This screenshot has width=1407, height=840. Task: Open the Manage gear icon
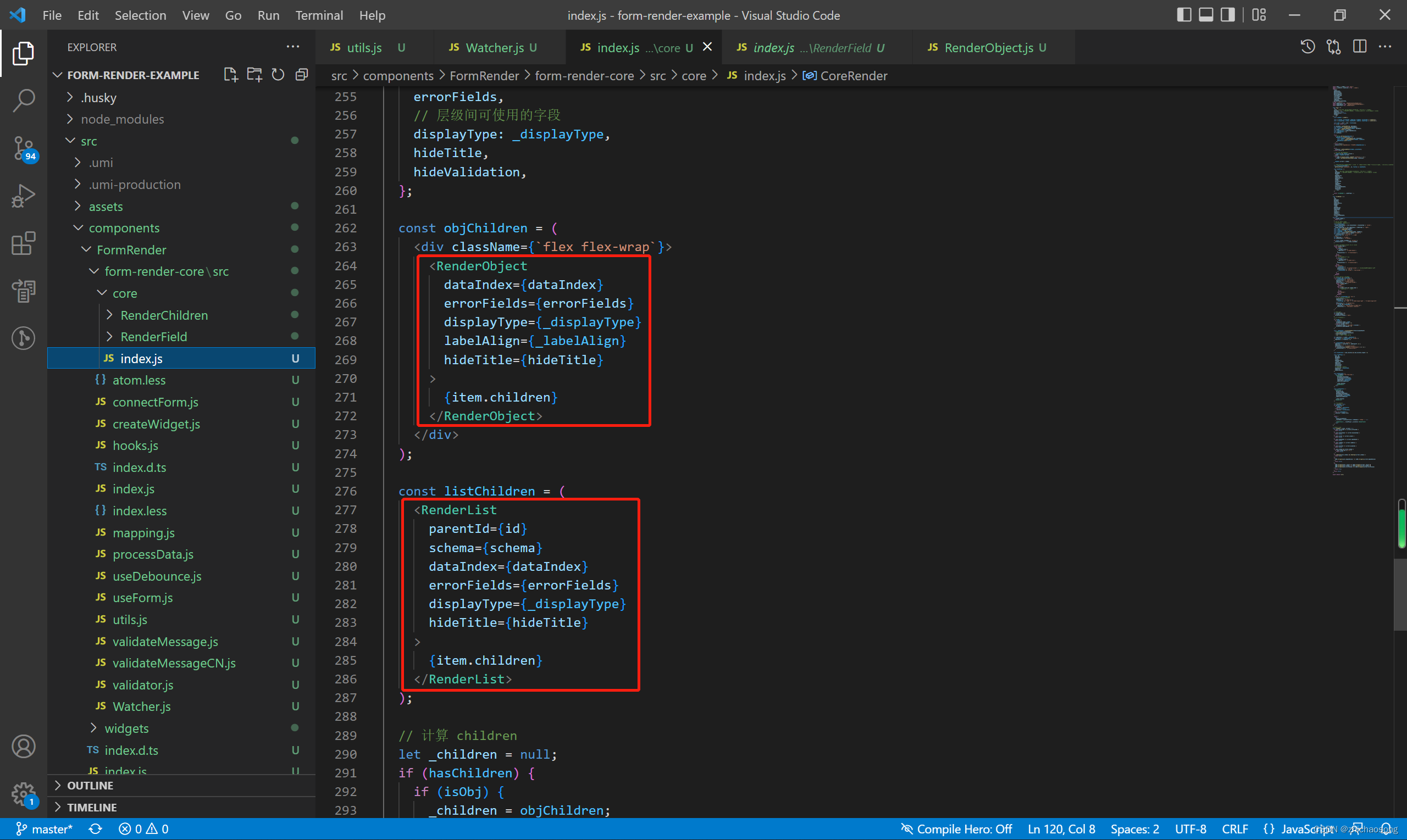23,794
